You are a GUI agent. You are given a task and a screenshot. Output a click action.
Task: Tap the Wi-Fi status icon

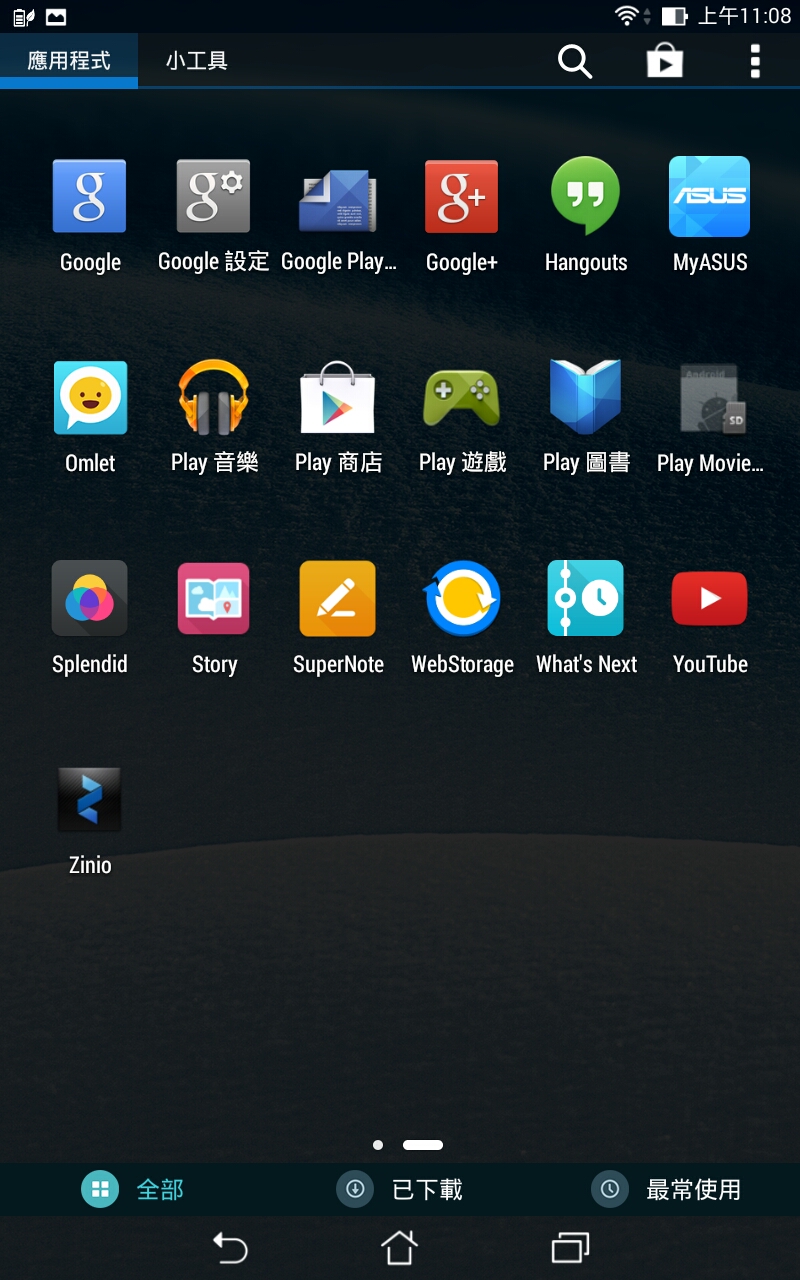(627, 16)
